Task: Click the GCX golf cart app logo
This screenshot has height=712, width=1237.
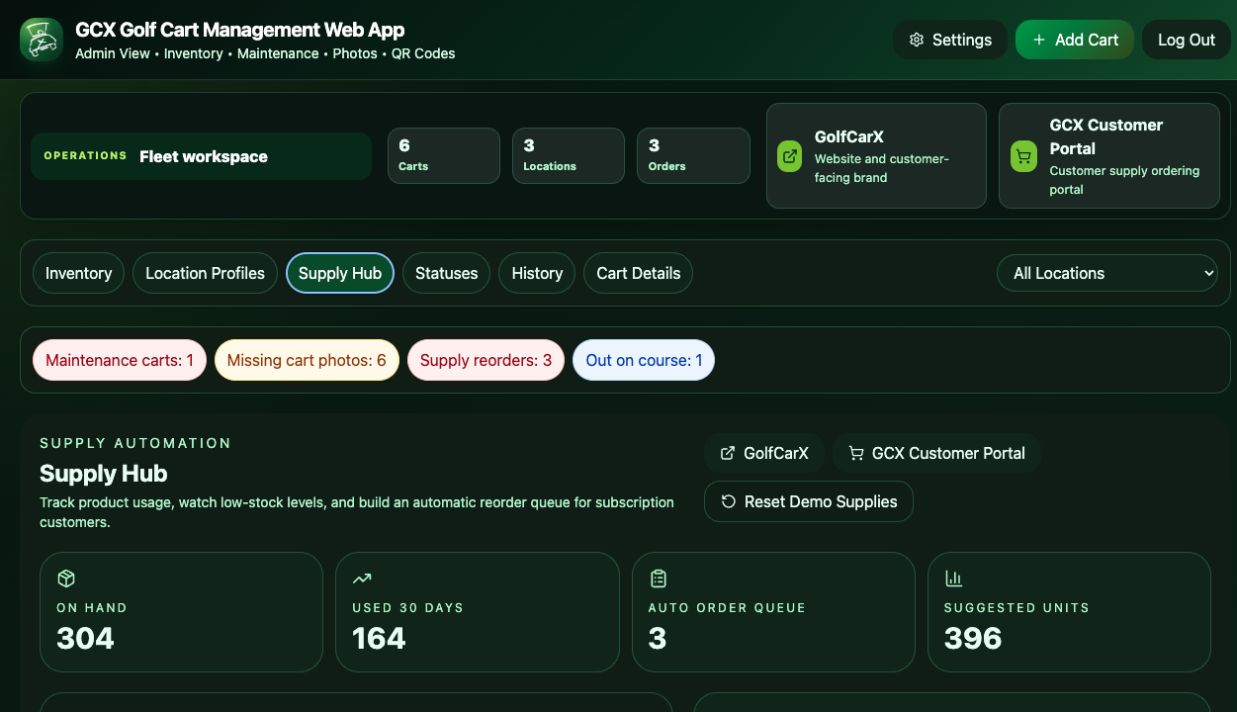Action: point(42,40)
